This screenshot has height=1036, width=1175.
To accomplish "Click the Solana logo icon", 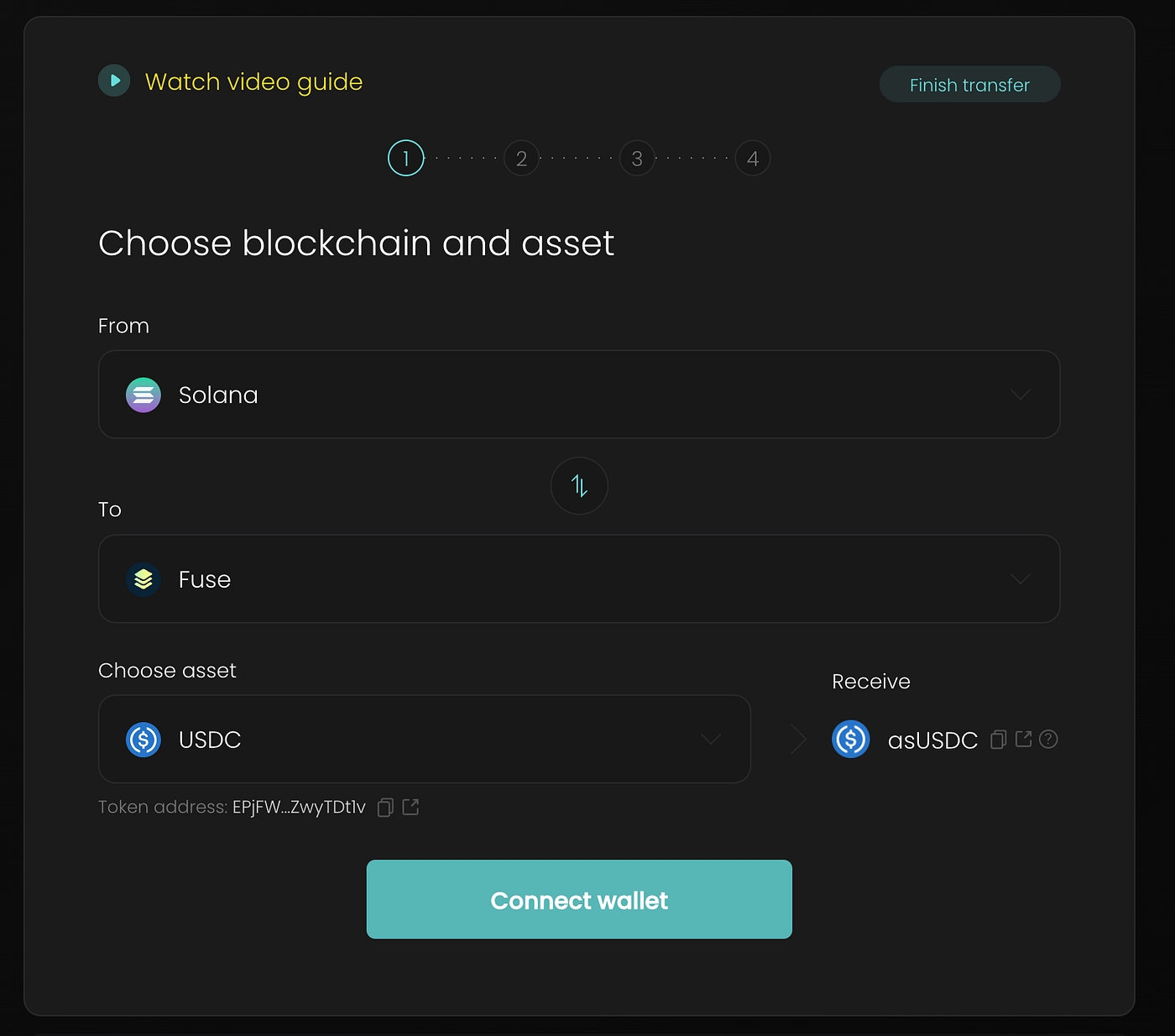I will click(144, 395).
